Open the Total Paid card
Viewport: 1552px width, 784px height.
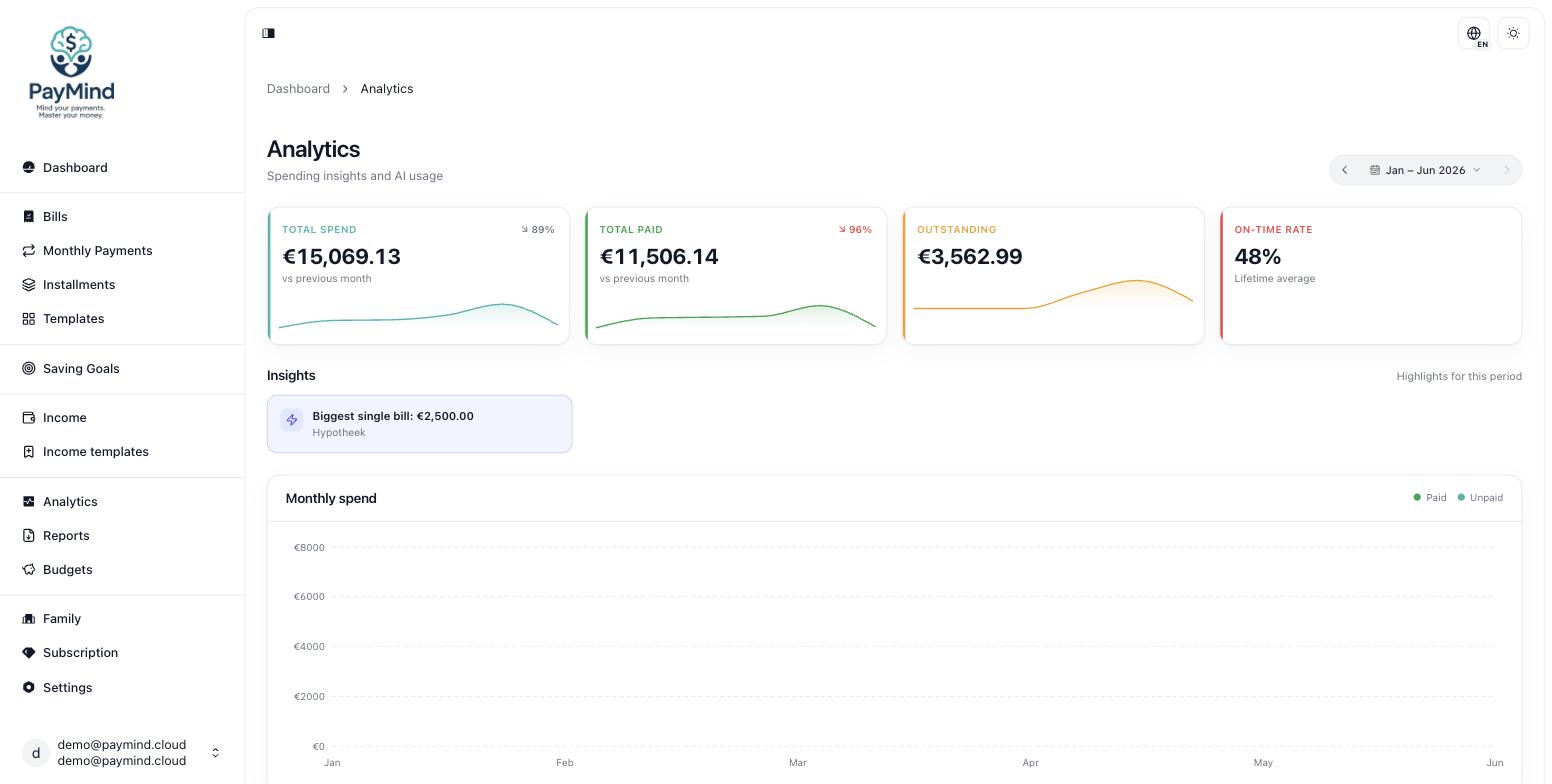click(x=736, y=276)
